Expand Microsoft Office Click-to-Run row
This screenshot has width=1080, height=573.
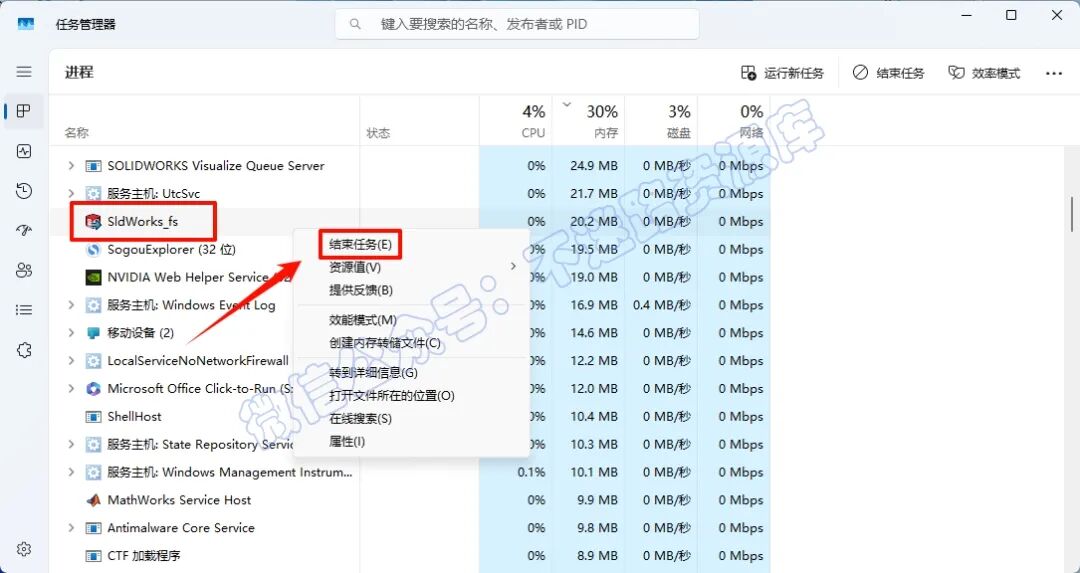point(70,388)
